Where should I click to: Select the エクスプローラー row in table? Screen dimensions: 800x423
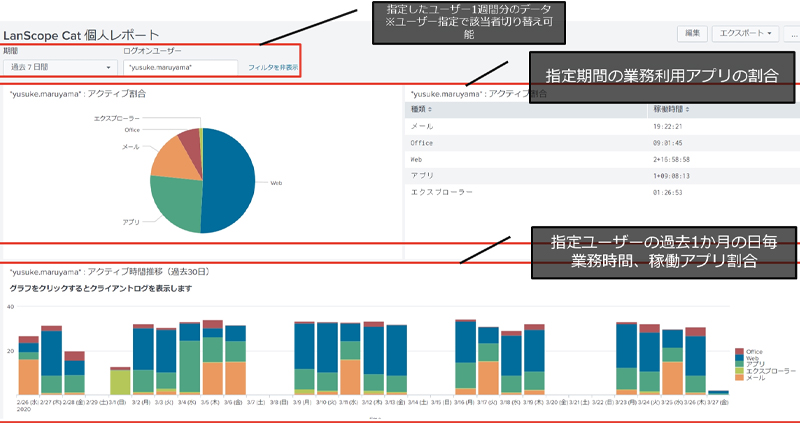pos(602,192)
